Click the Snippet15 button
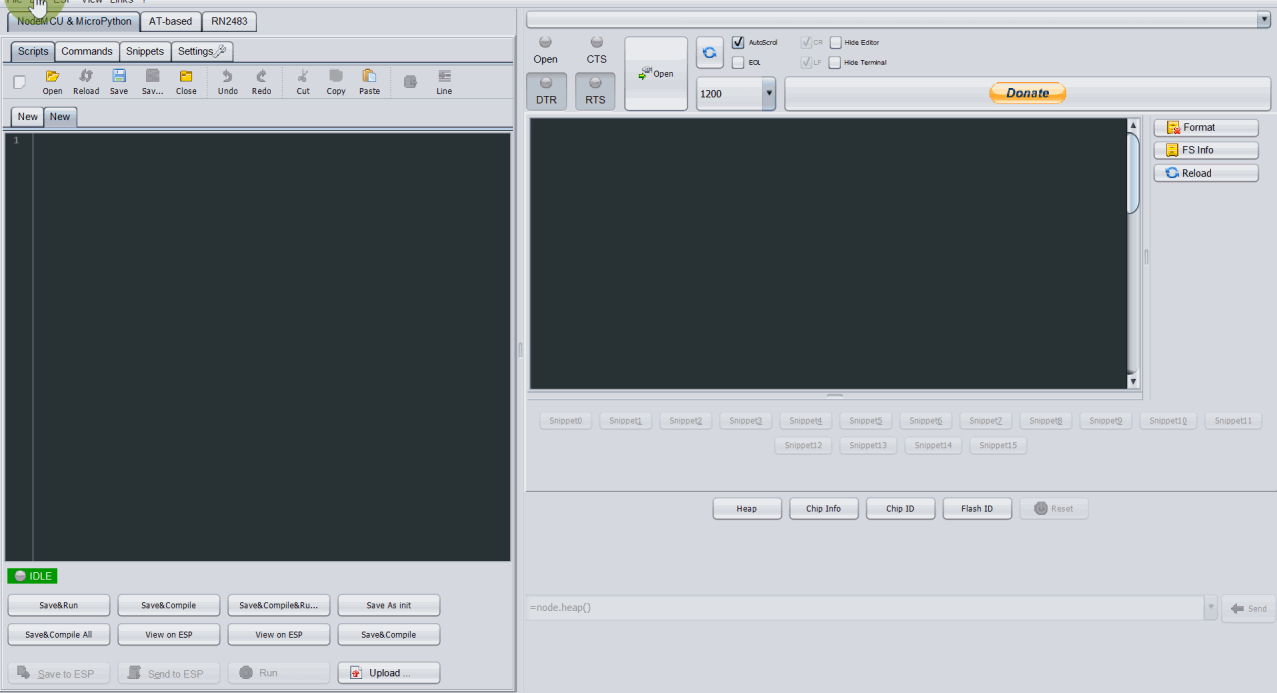Screen dimensions: 1277x693 tap(998, 445)
